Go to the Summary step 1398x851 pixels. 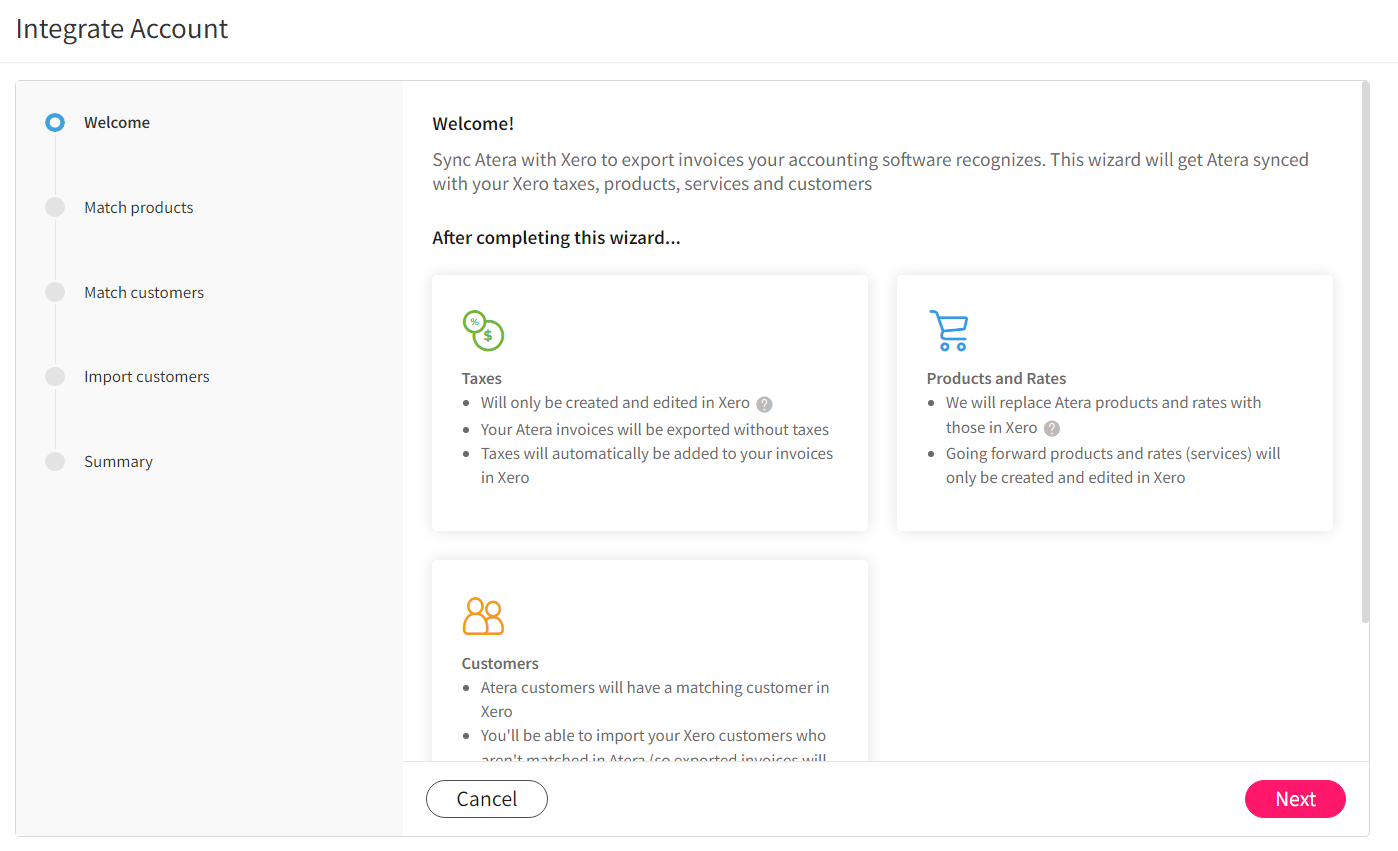[x=118, y=461]
